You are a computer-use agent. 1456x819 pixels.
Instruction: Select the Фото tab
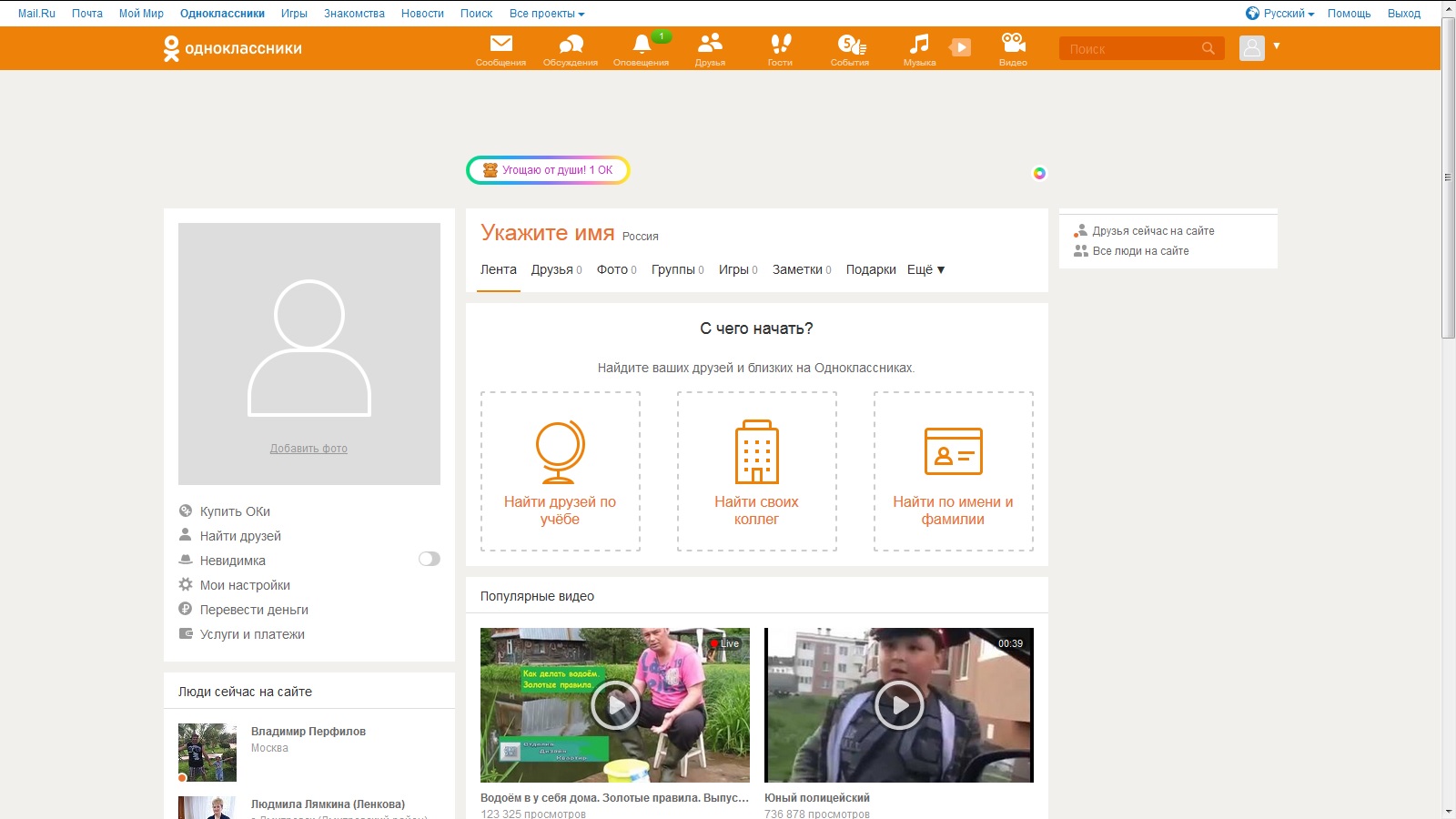(x=616, y=269)
